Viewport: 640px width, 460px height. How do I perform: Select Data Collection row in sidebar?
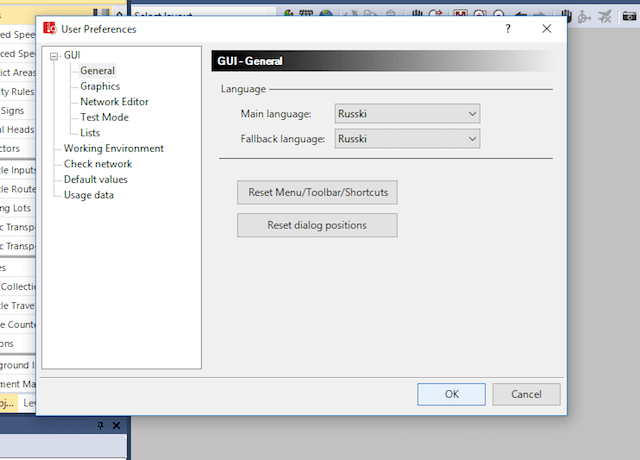pyautogui.click(x=18, y=287)
